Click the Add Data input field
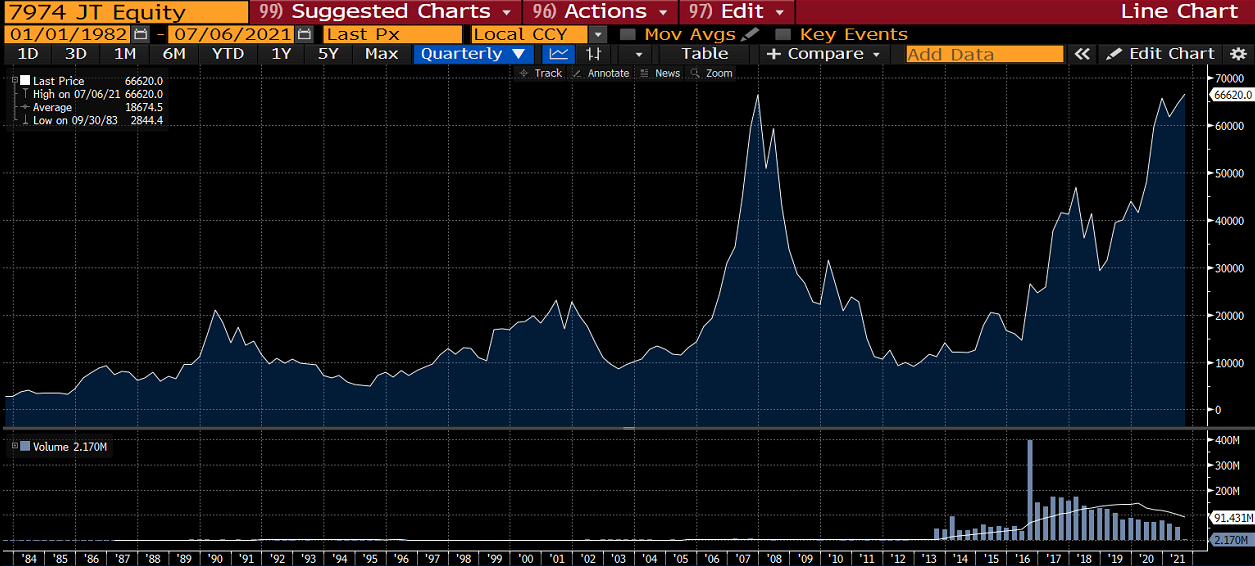1255x566 pixels. coord(984,54)
